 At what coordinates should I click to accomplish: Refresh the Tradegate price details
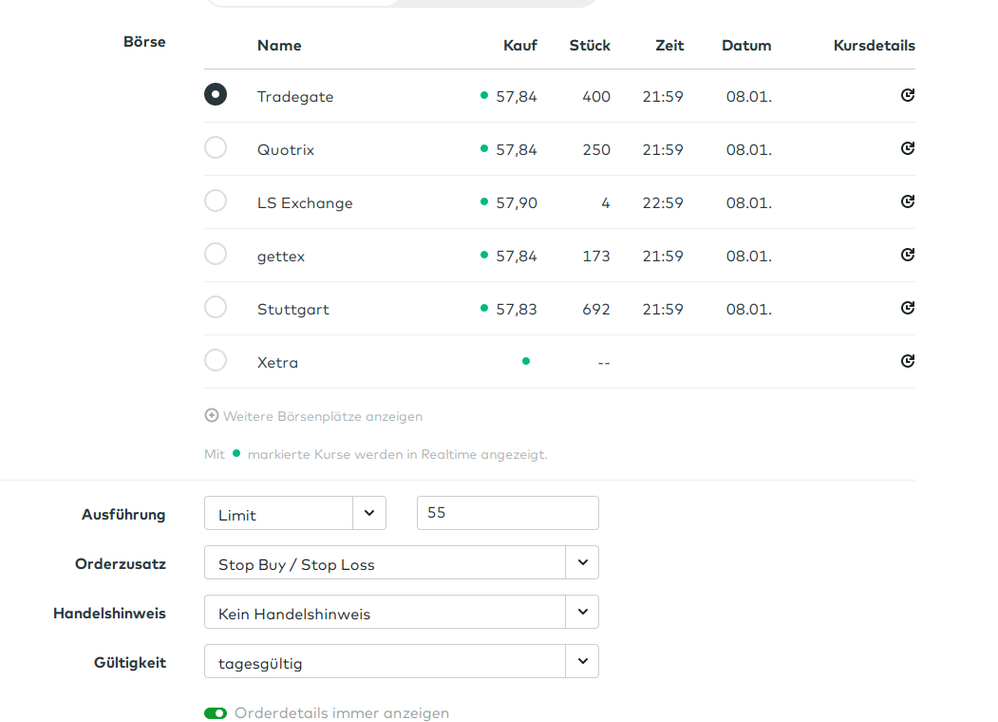[x=907, y=96]
